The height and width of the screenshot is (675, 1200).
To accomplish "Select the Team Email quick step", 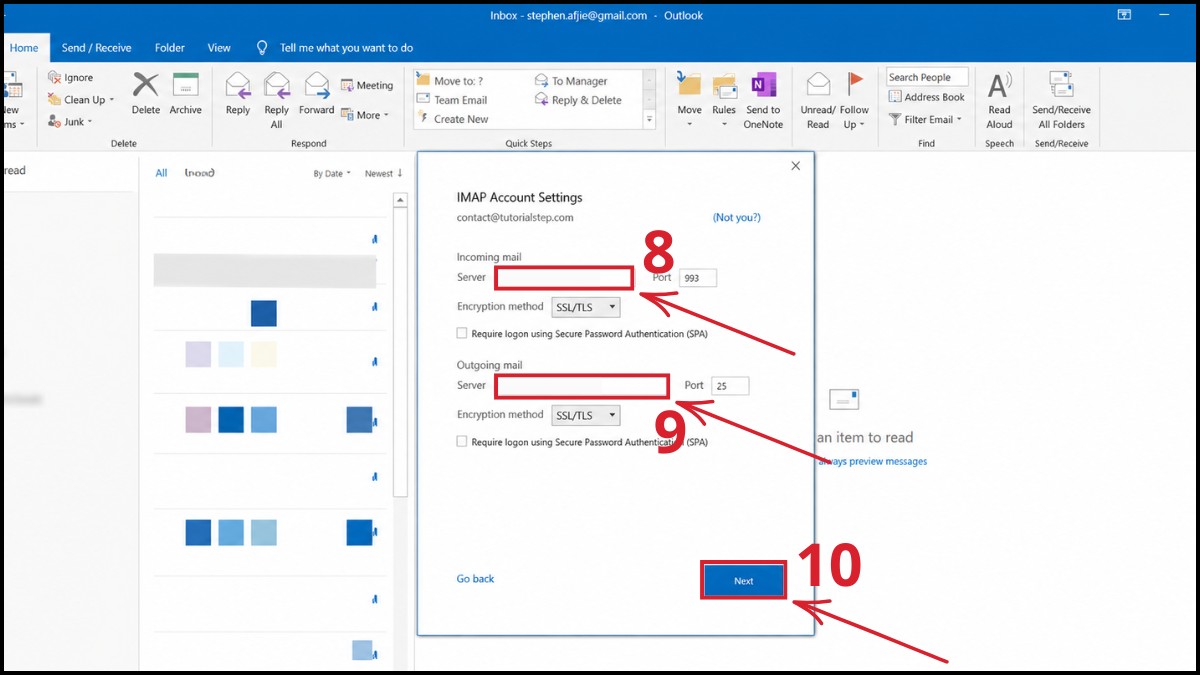I will click(x=453, y=100).
